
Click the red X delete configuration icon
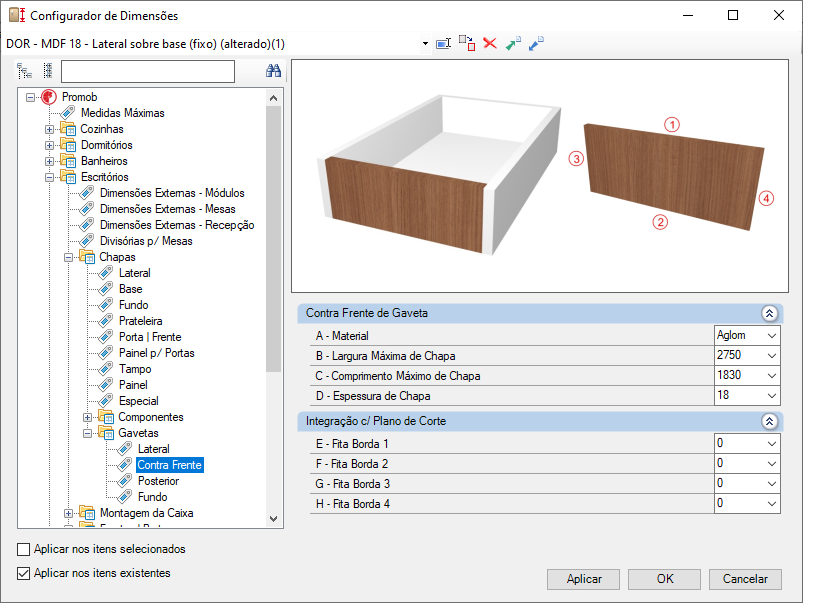point(490,43)
